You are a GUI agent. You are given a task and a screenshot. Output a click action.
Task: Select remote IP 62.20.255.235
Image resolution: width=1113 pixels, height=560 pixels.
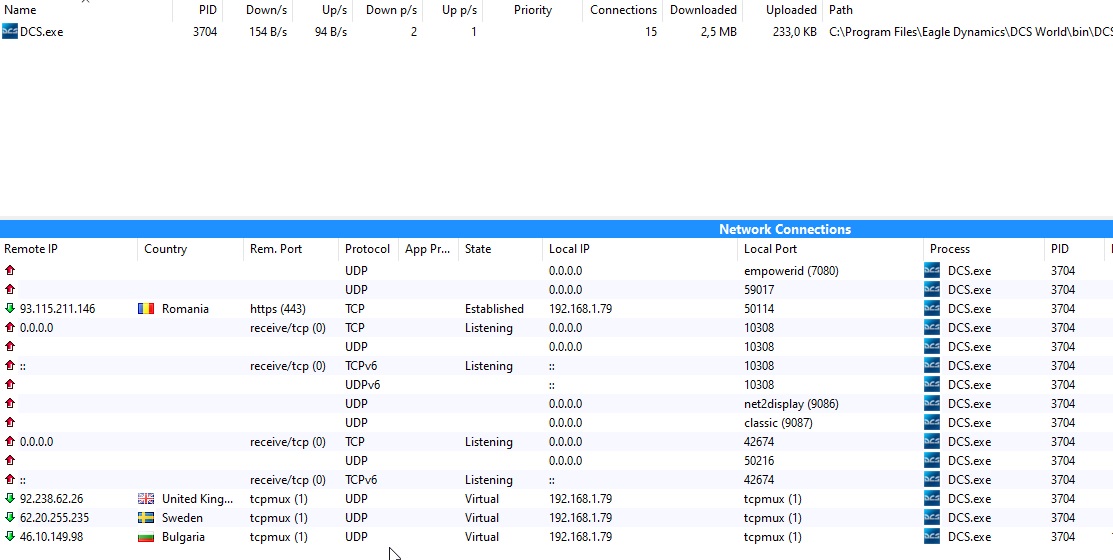[x=55, y=518]
